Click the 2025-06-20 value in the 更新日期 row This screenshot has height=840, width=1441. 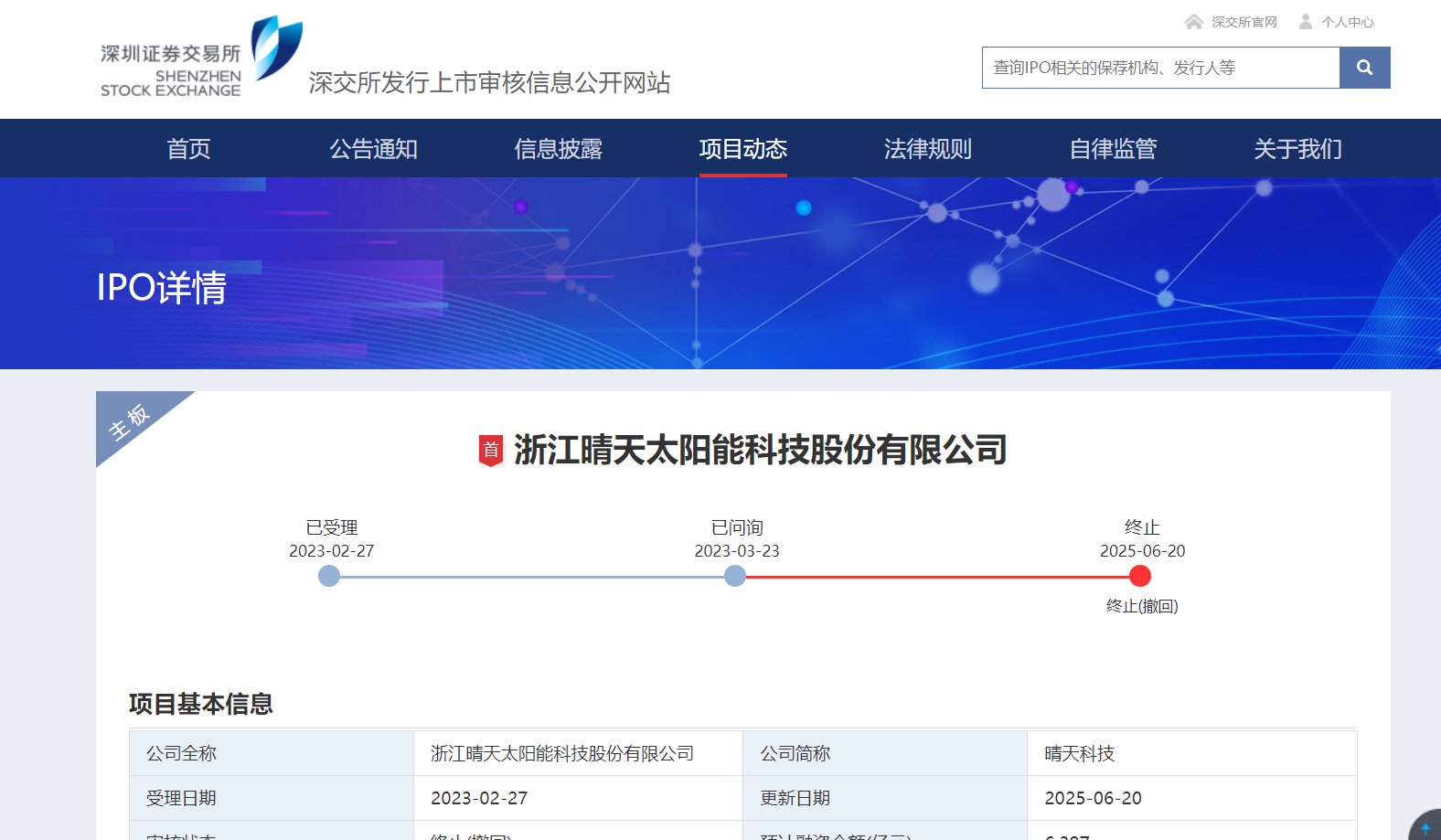pos(1093,798)
